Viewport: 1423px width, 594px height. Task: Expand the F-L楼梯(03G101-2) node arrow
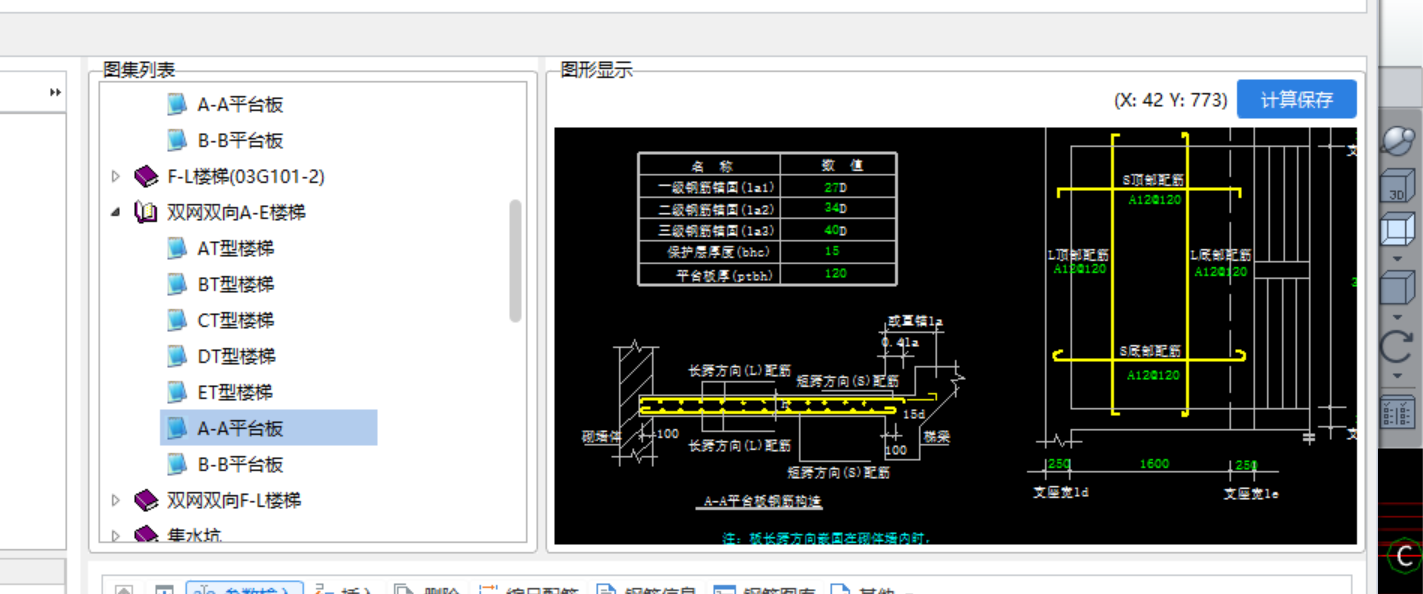point(115,177)
